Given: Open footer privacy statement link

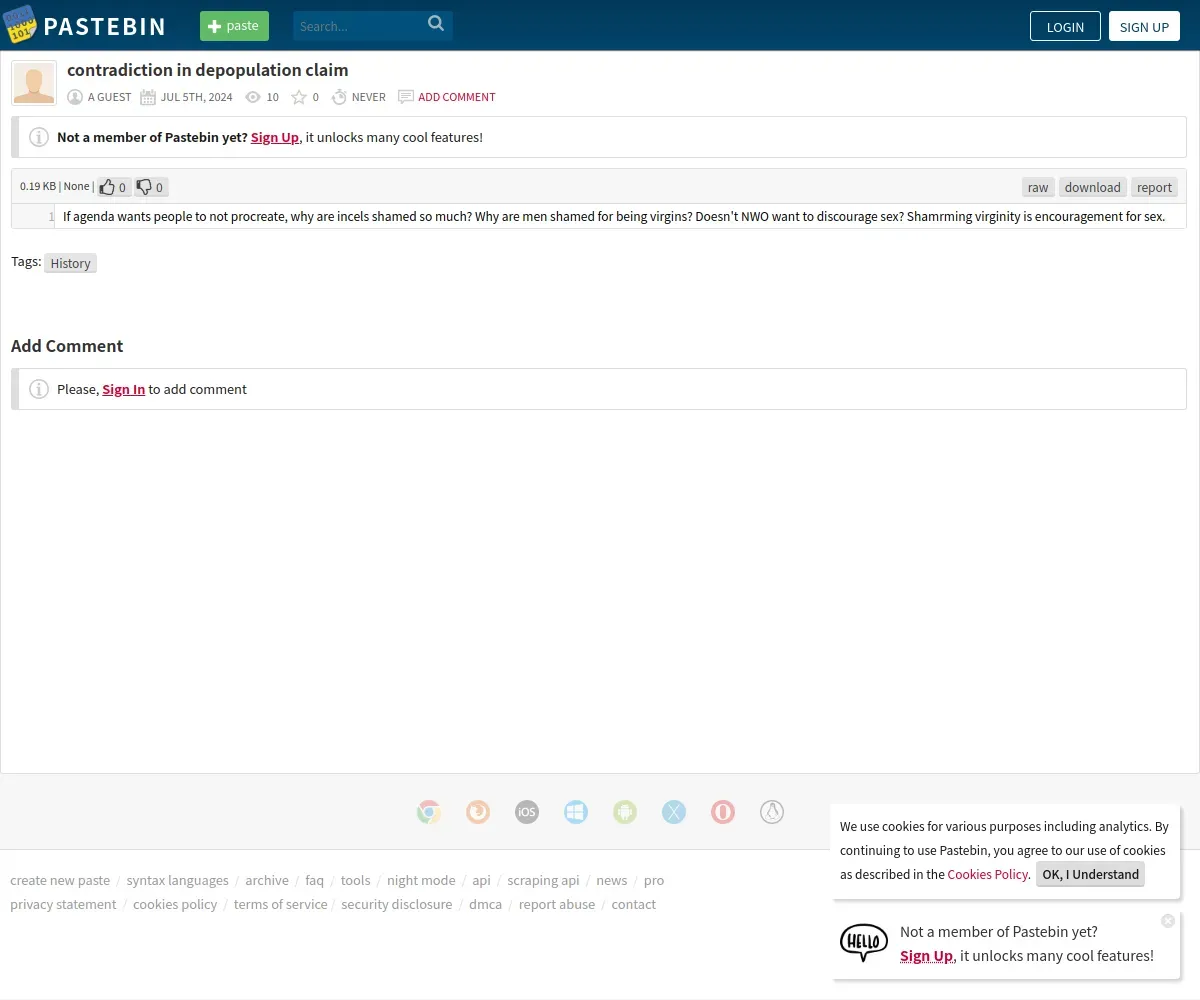Looking at the screenshot, I should (x=63, y=904).
